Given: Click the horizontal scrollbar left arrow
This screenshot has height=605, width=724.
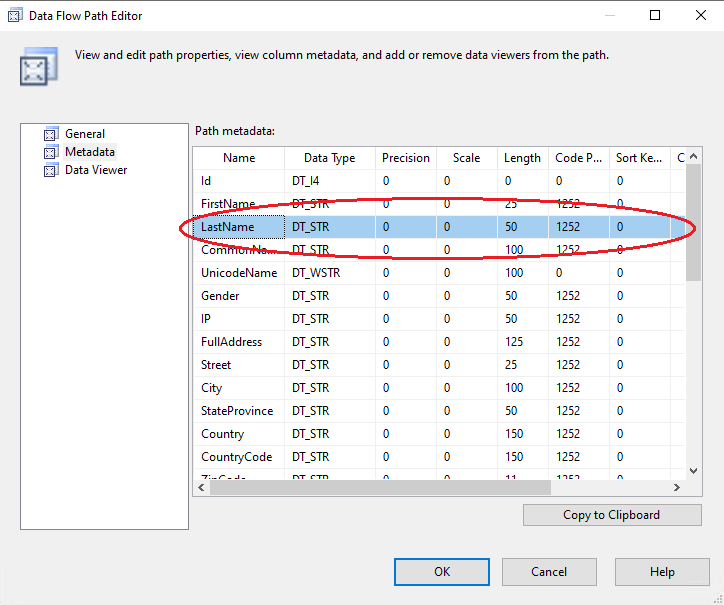Looking at the screenshot, I should (201, 488).
